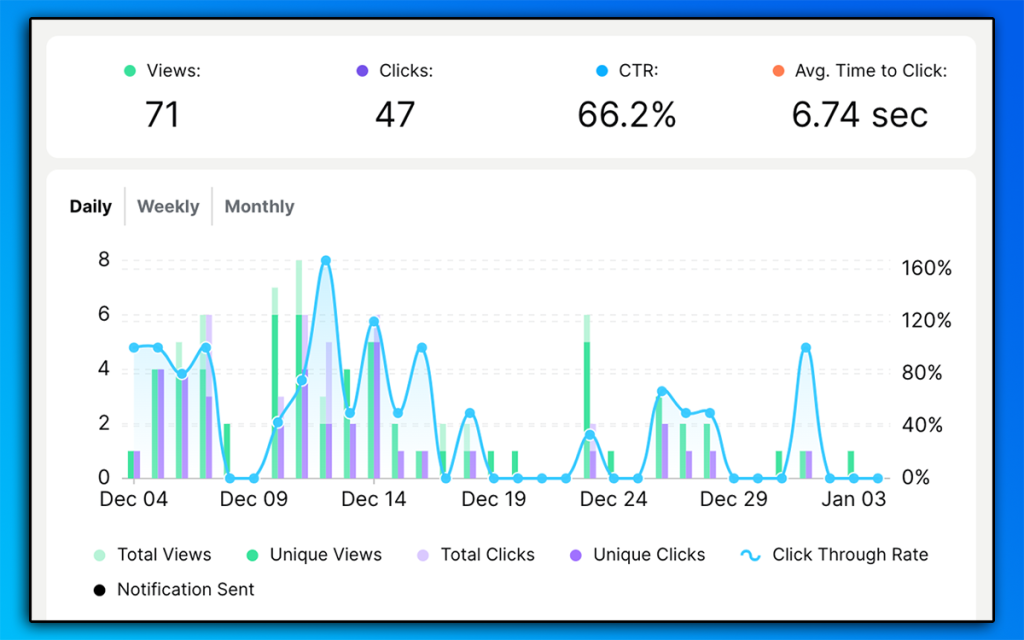1024x640 pixels.
Task: Click the 66.2% CTR value
Action: (x=627, y=115)
